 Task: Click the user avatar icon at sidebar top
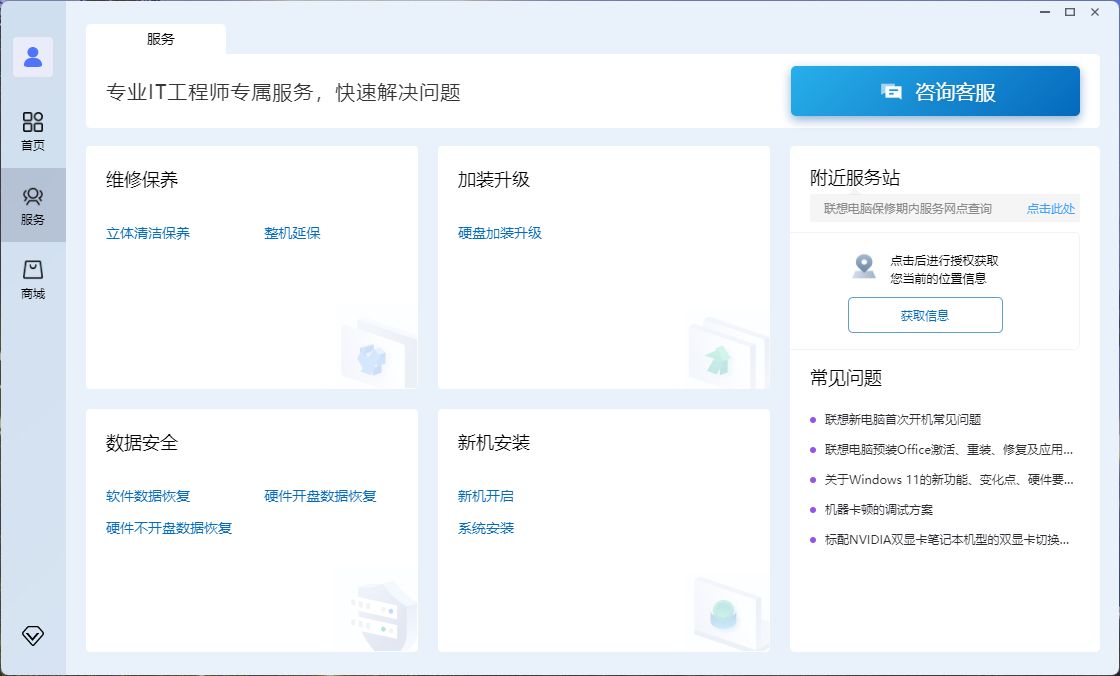33,57
